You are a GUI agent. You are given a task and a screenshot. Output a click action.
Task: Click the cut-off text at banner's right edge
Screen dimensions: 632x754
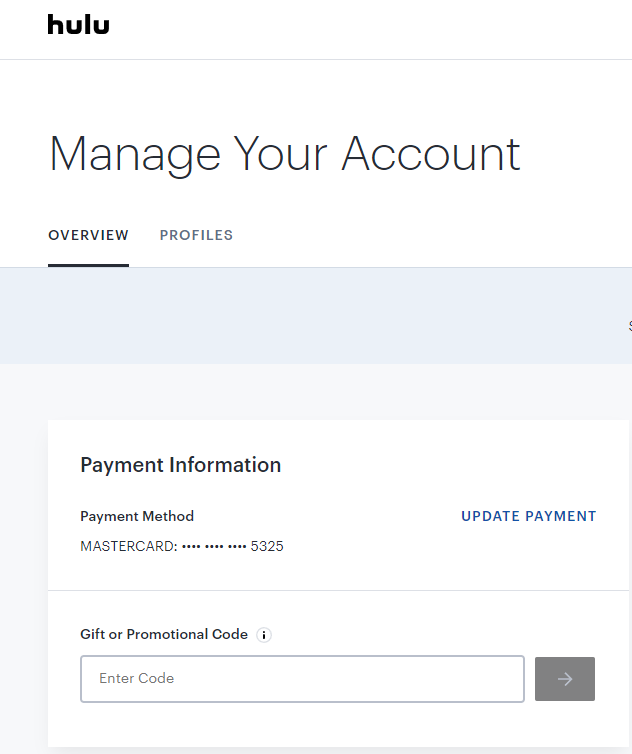[x=629, y=326]
